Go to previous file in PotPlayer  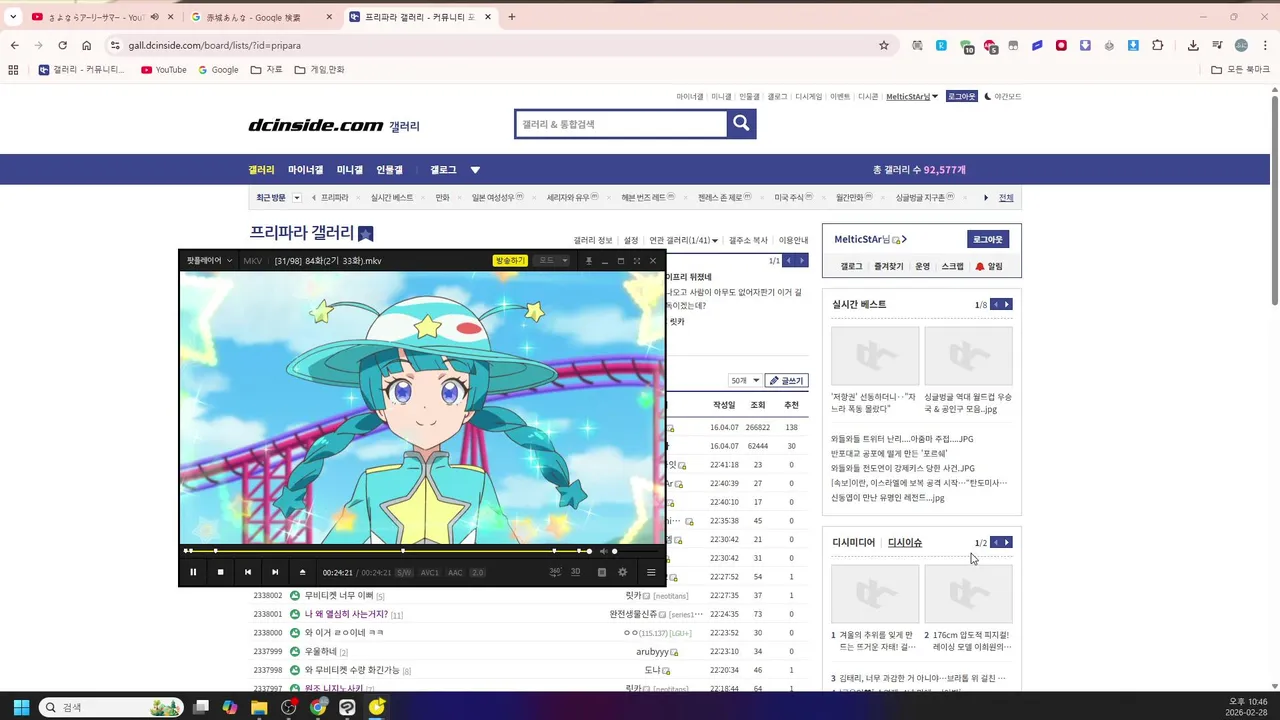(247, 572)
